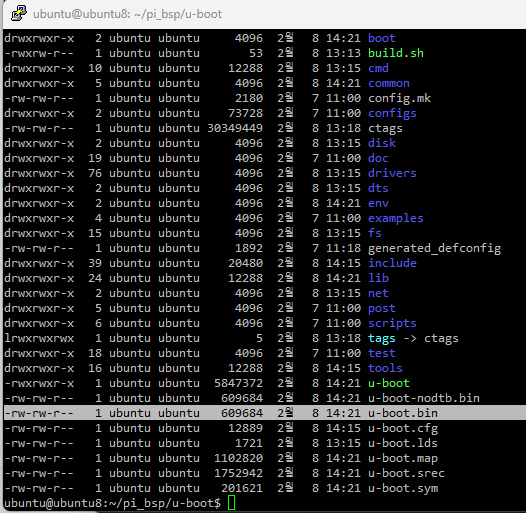
Task: Select the 'u-boot.srec' file name
Action: [x=406, y=473]
